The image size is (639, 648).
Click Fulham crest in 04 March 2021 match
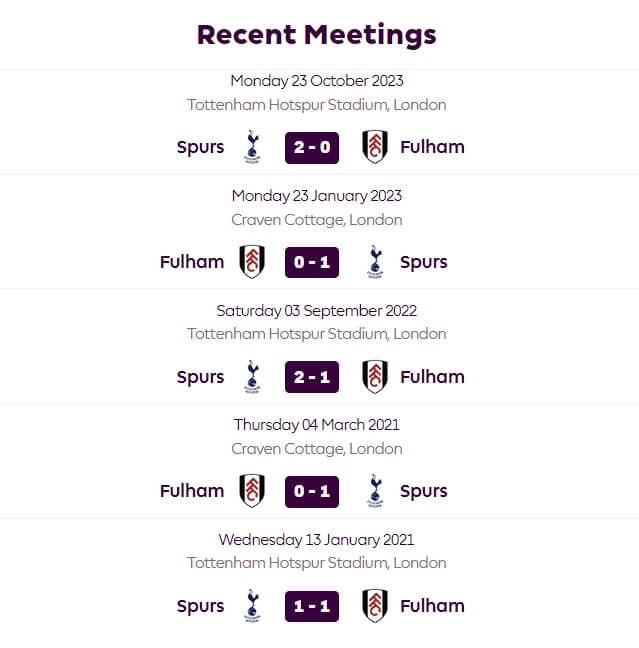[252, 491]
